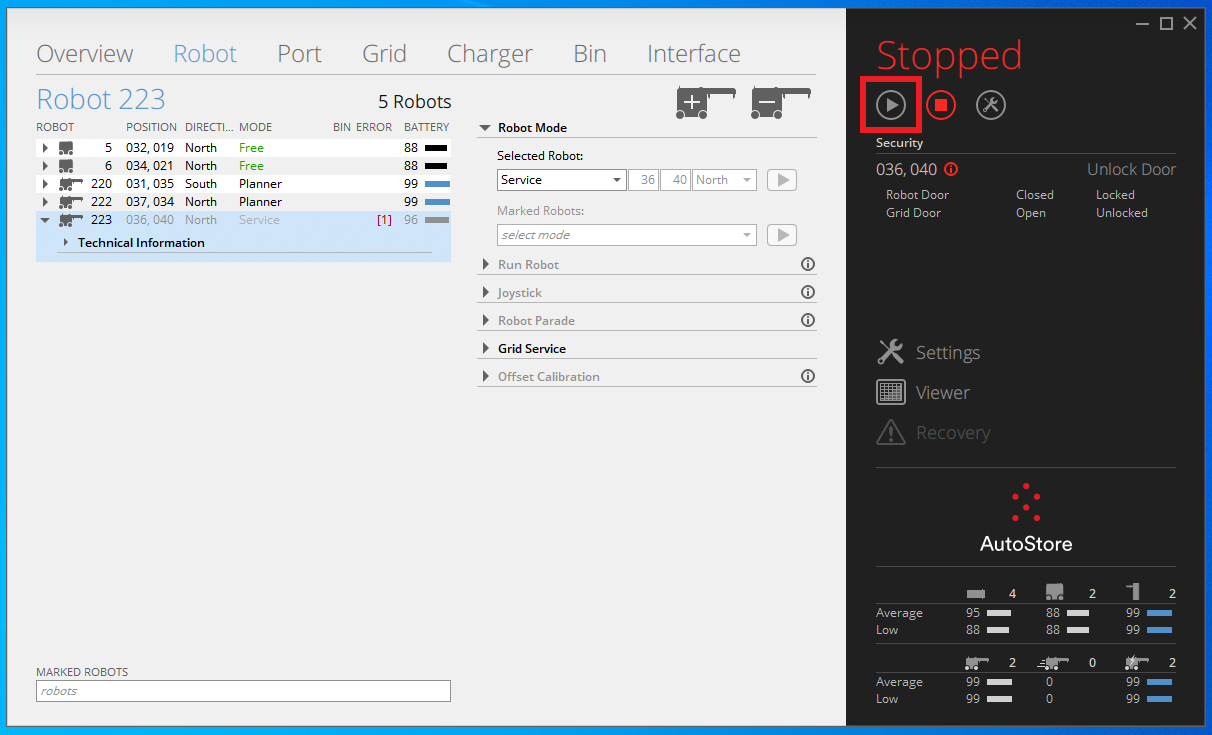Expand the Grid Service section
The width and height of the screenshot is (1212, 735).
click(531, 349)
